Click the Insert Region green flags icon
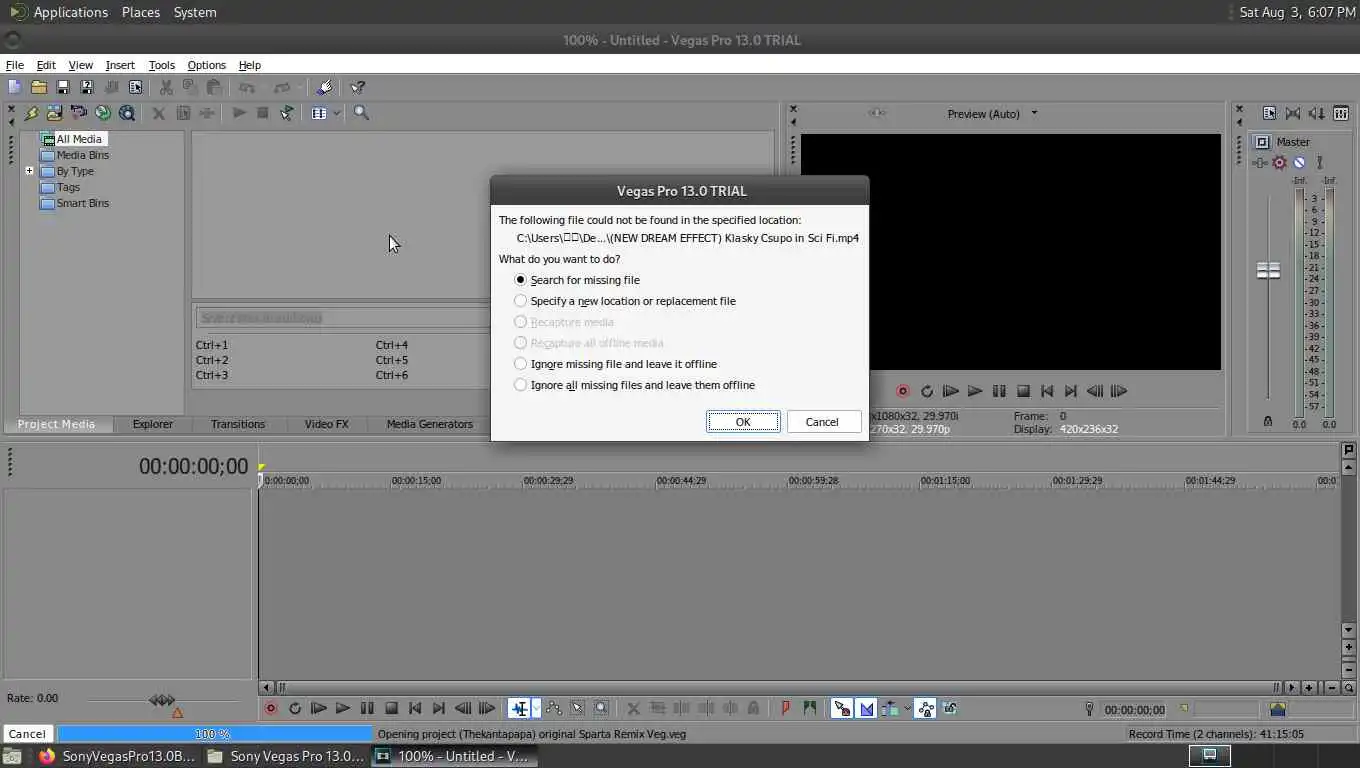This screenshot has height=768, width=1360. [809, 708]
